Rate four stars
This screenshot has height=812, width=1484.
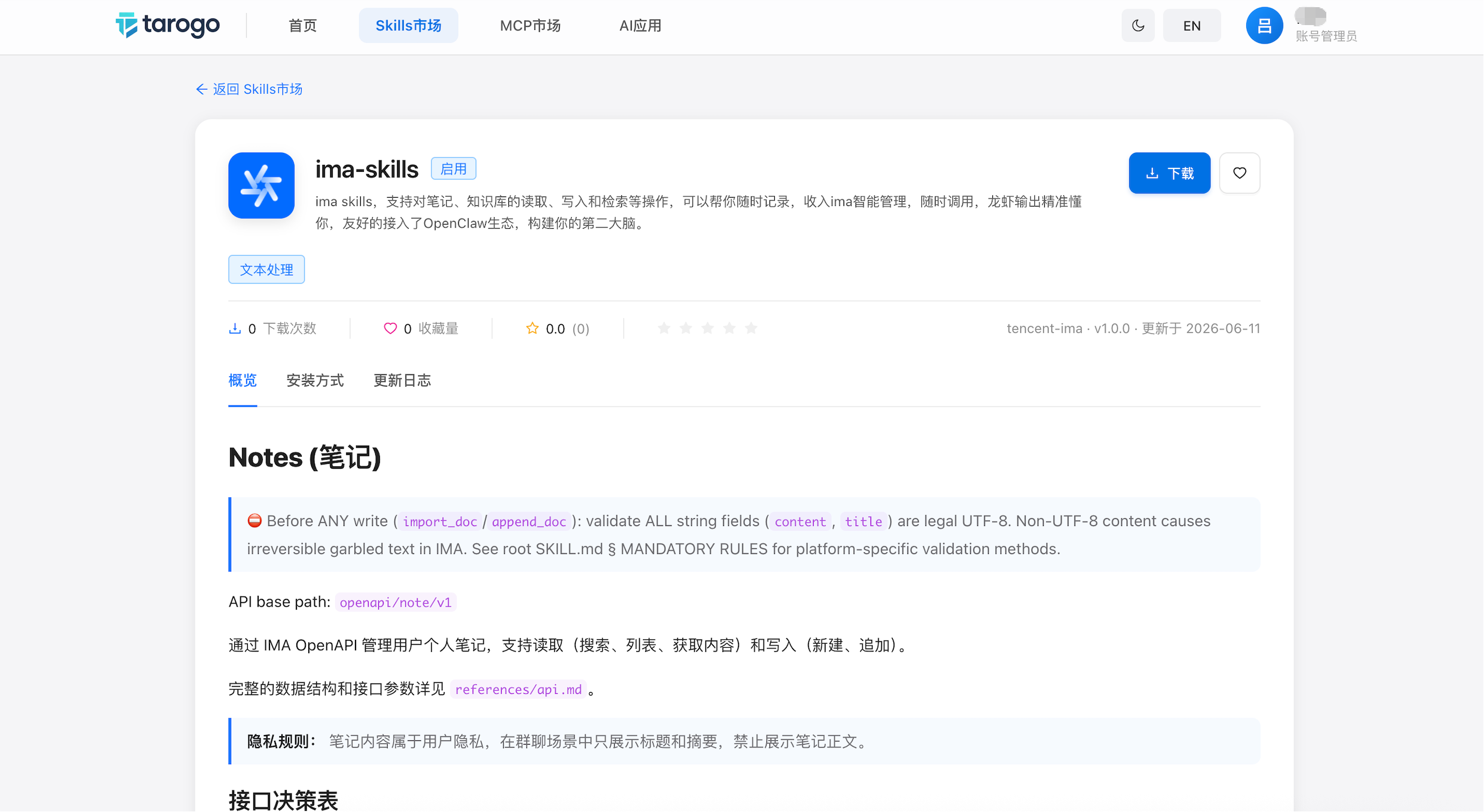(x=729, y=328)
